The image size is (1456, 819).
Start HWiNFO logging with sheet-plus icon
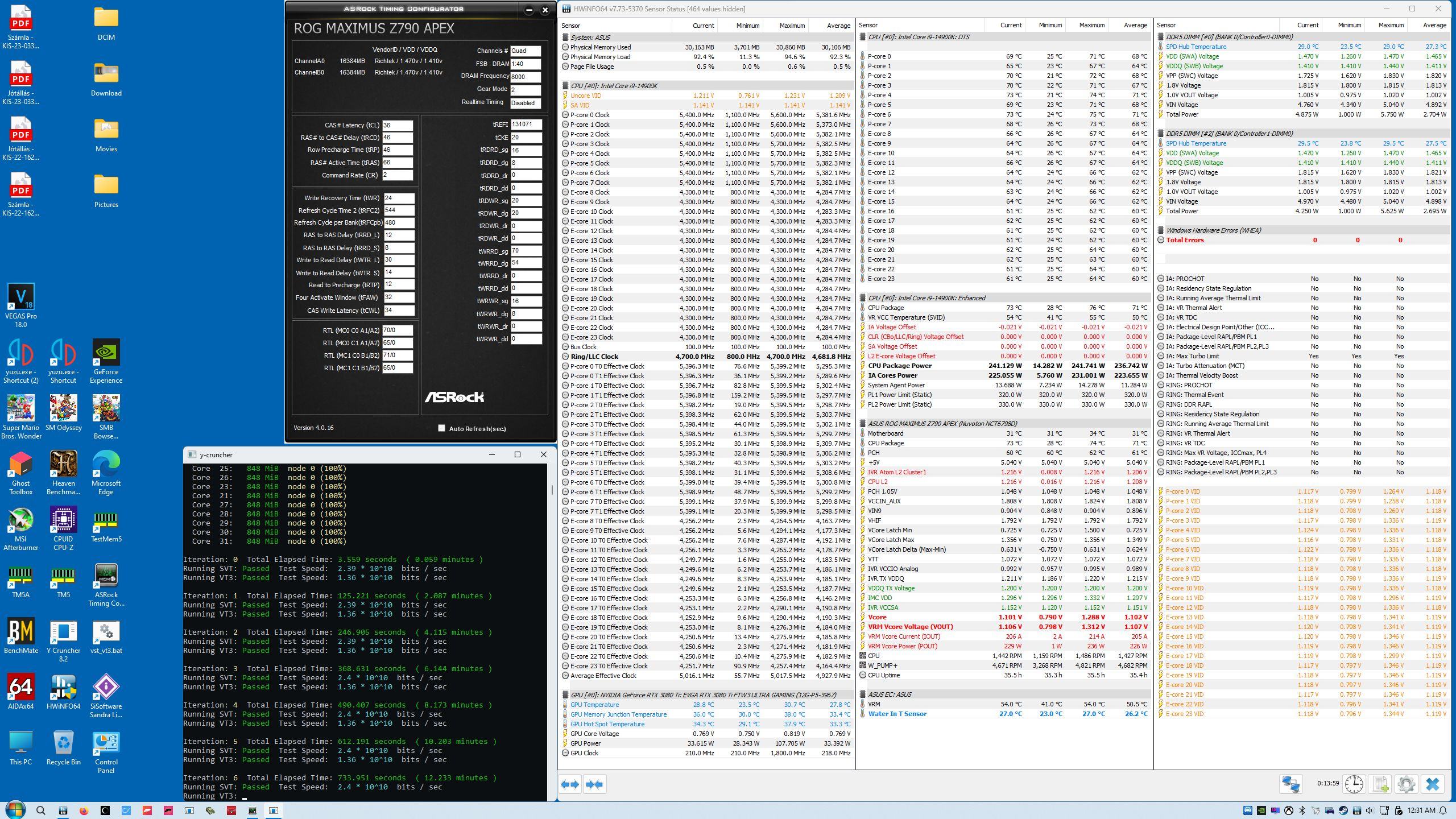tap(1380, 784)
